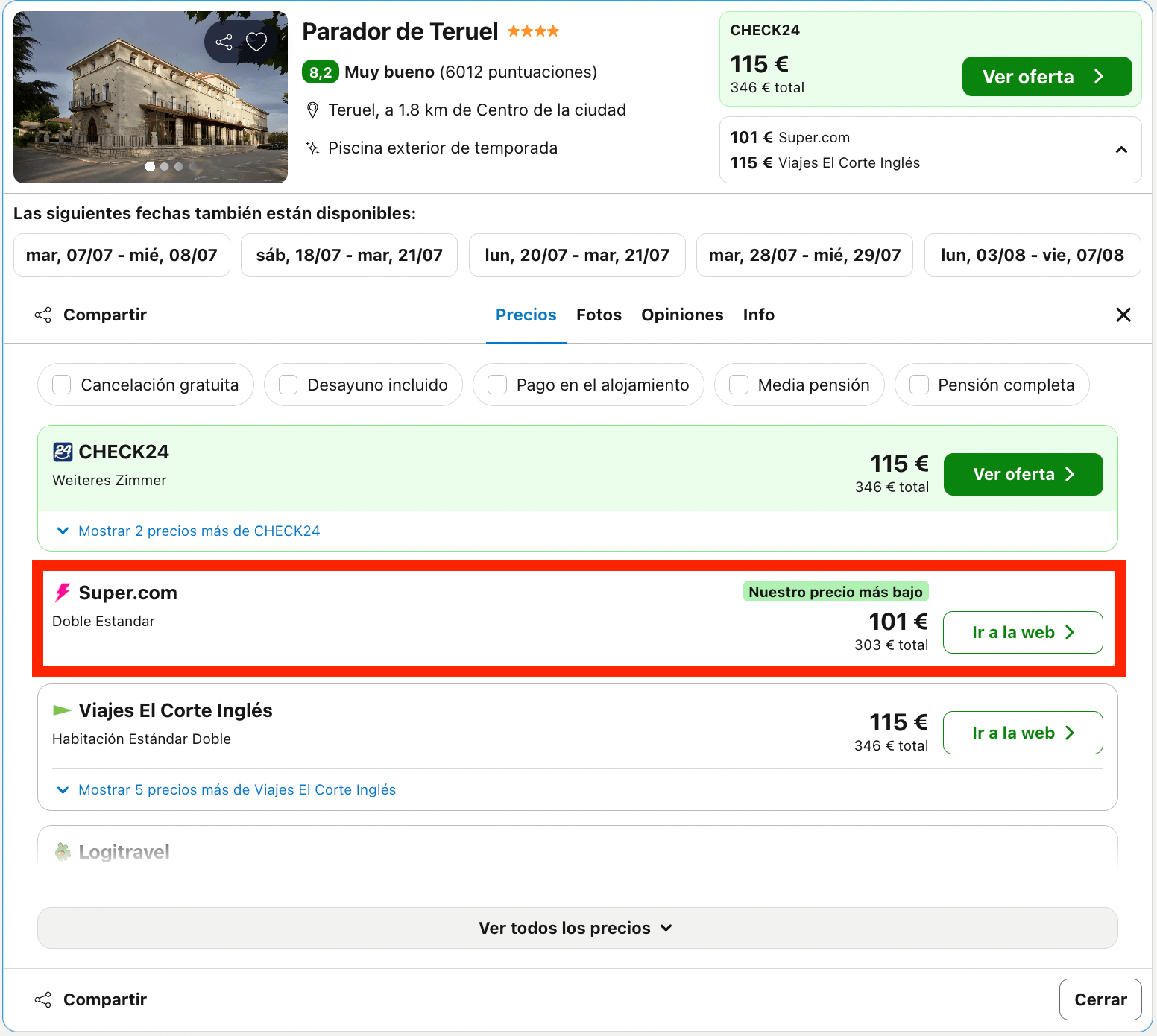Image resolution: width=1157 pixels, height=1036 pixels.
Task: Click the Parador de Teruel title
Action: click(400, 31)
